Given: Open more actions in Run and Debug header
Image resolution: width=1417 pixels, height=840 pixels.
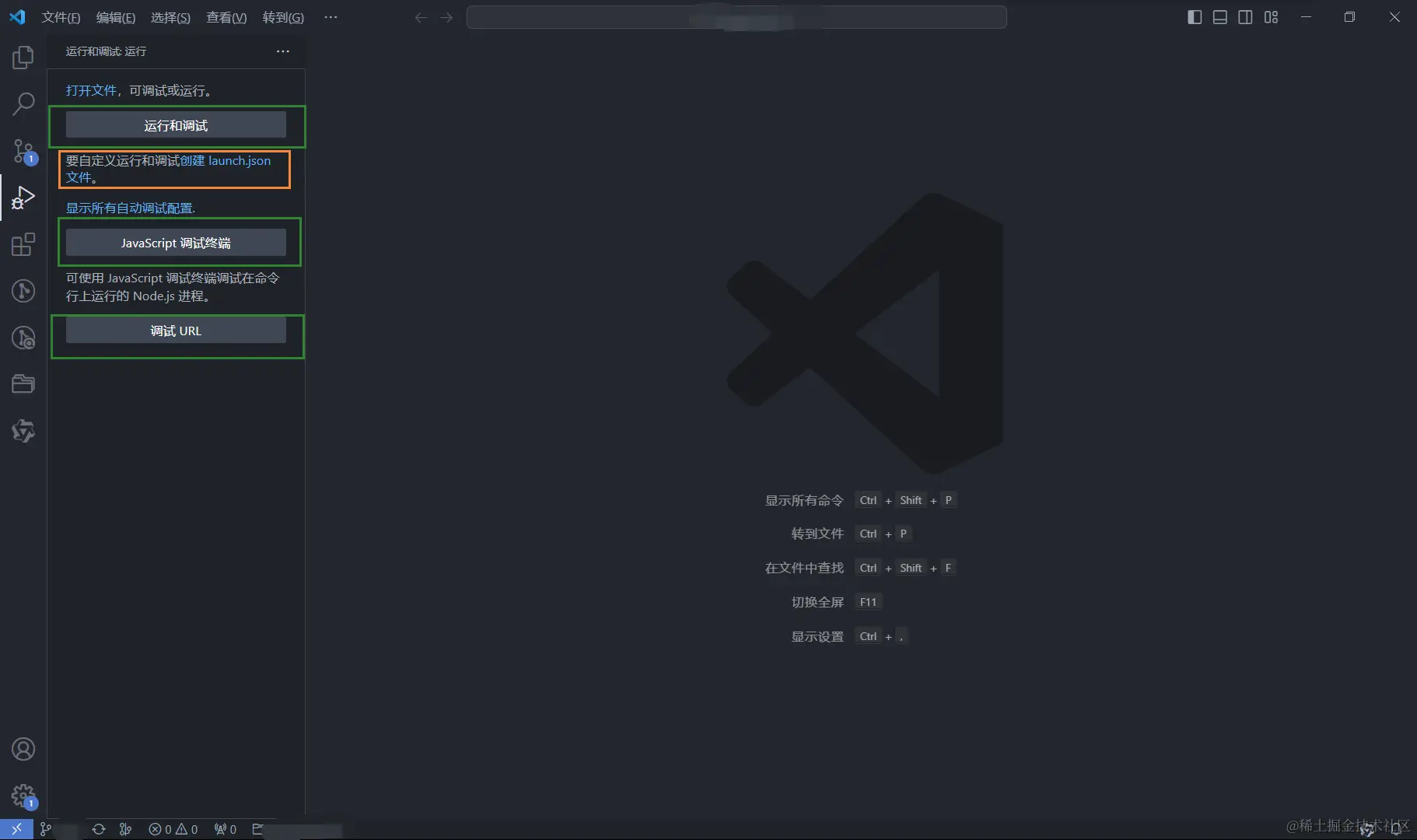Looking at the screenshot, I should tap(283, 51).
